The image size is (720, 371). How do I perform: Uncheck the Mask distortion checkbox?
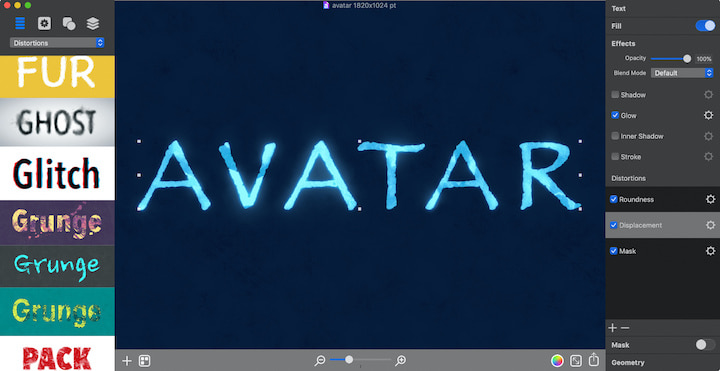(x=613, y=251)
